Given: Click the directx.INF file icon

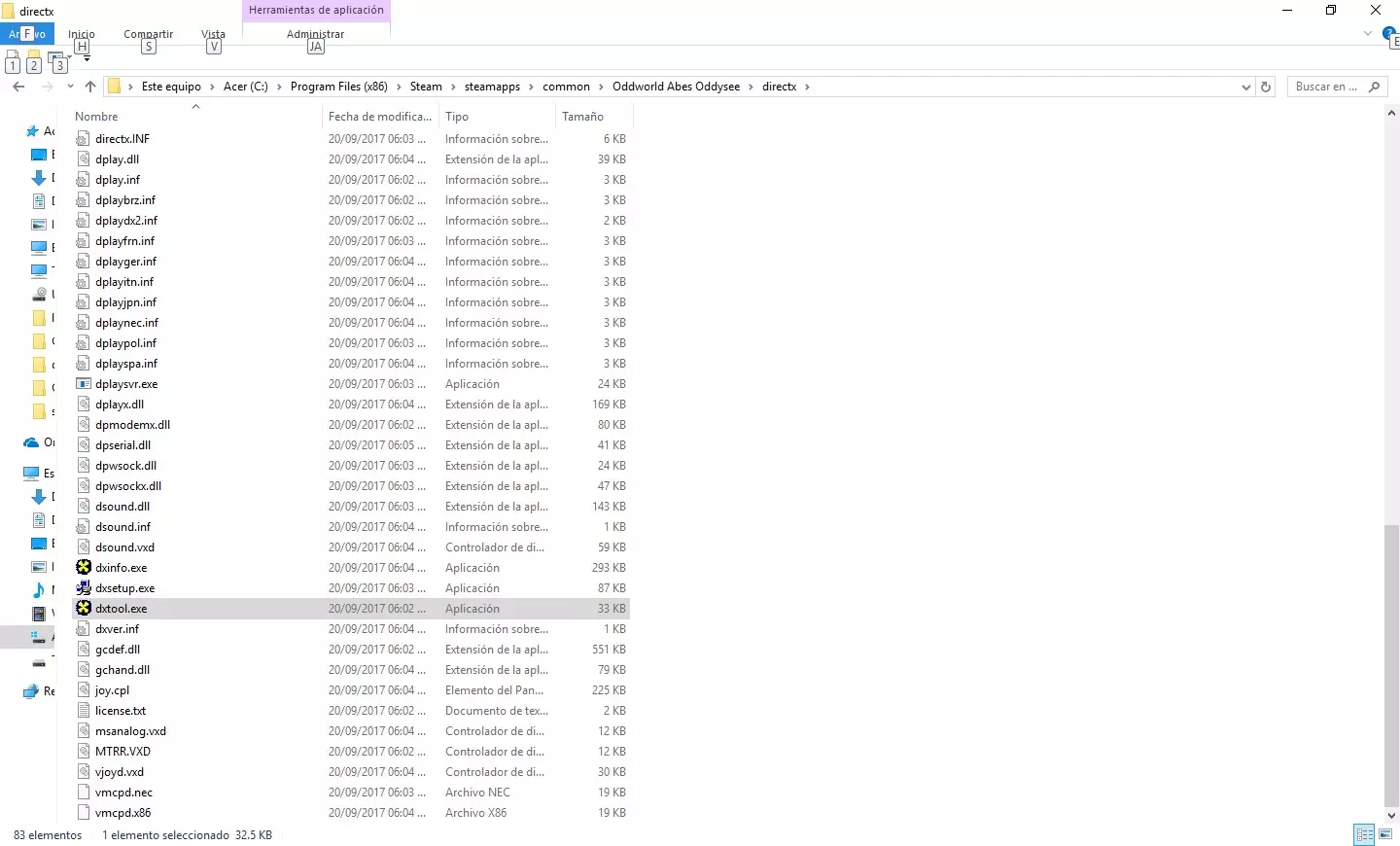Looking at the screenshot, I should [x=84, y=139].
